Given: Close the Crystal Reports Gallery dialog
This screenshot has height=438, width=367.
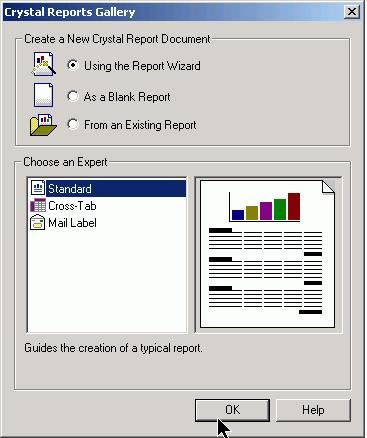Looking at the screenshot, I should [x=352, y=12].
